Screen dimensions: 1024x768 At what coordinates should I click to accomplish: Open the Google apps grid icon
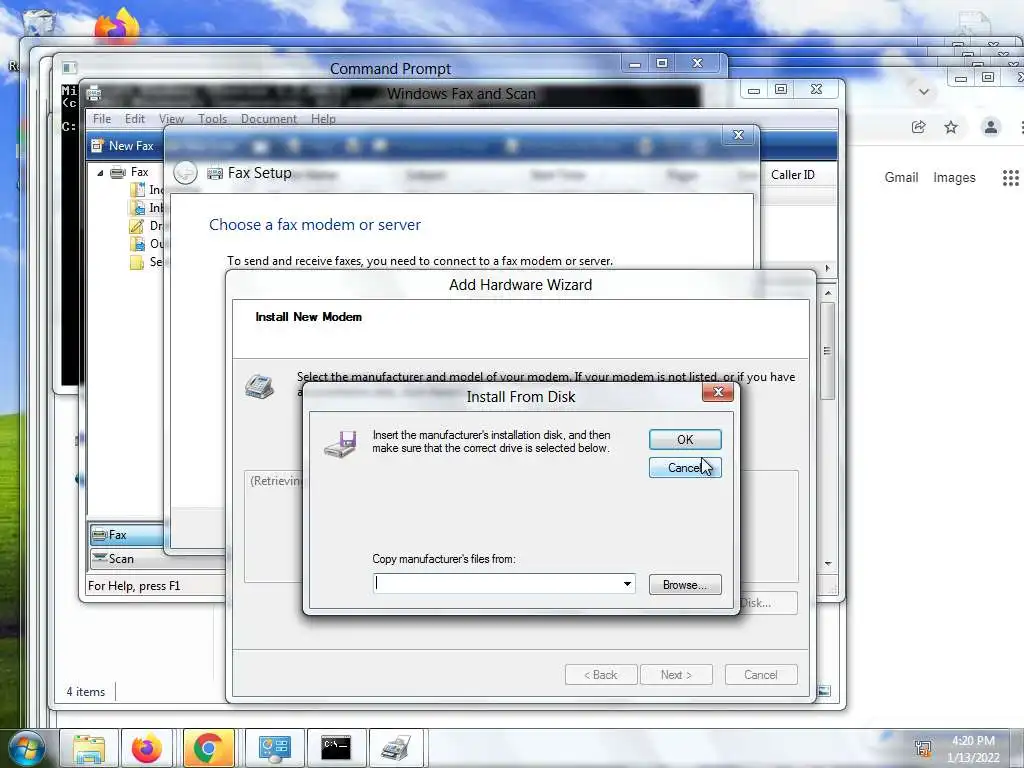tap(1010, 178)
